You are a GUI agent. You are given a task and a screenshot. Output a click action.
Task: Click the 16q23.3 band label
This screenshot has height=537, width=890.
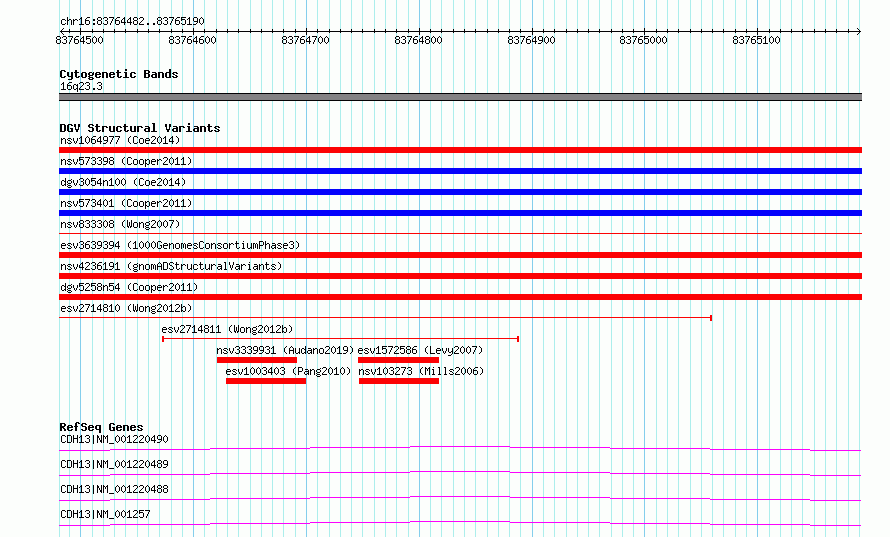point(81,86)
